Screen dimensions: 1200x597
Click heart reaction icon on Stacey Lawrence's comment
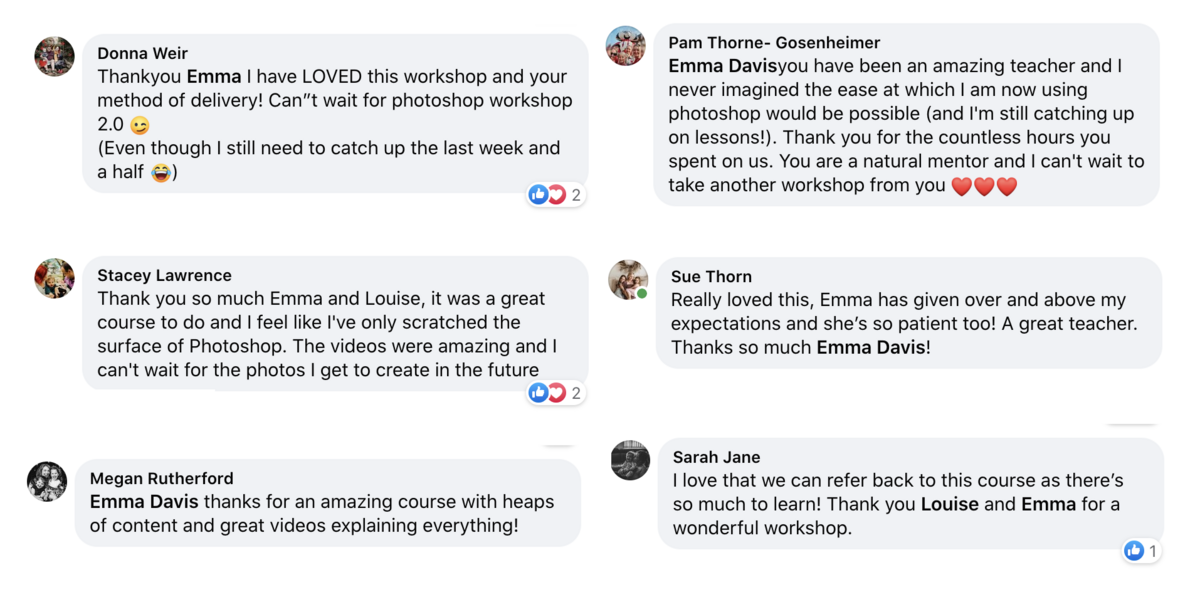[x=556, y=393]
